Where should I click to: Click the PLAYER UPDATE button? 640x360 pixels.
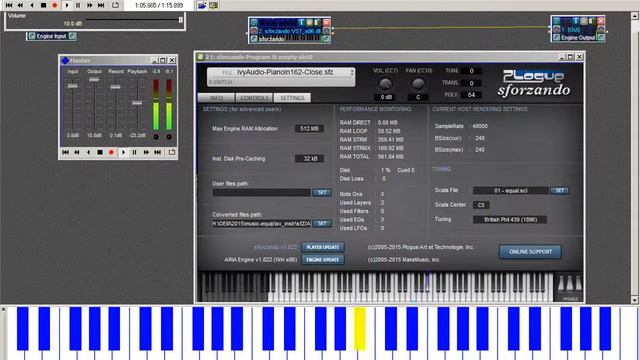(x=323, y=247)
